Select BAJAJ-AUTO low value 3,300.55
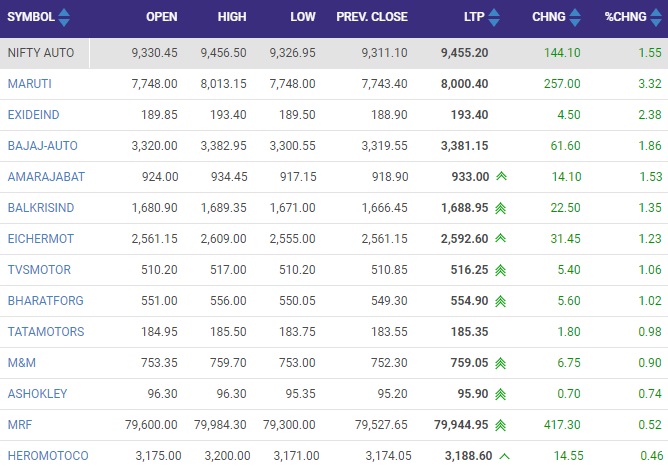 pos(293,146)
